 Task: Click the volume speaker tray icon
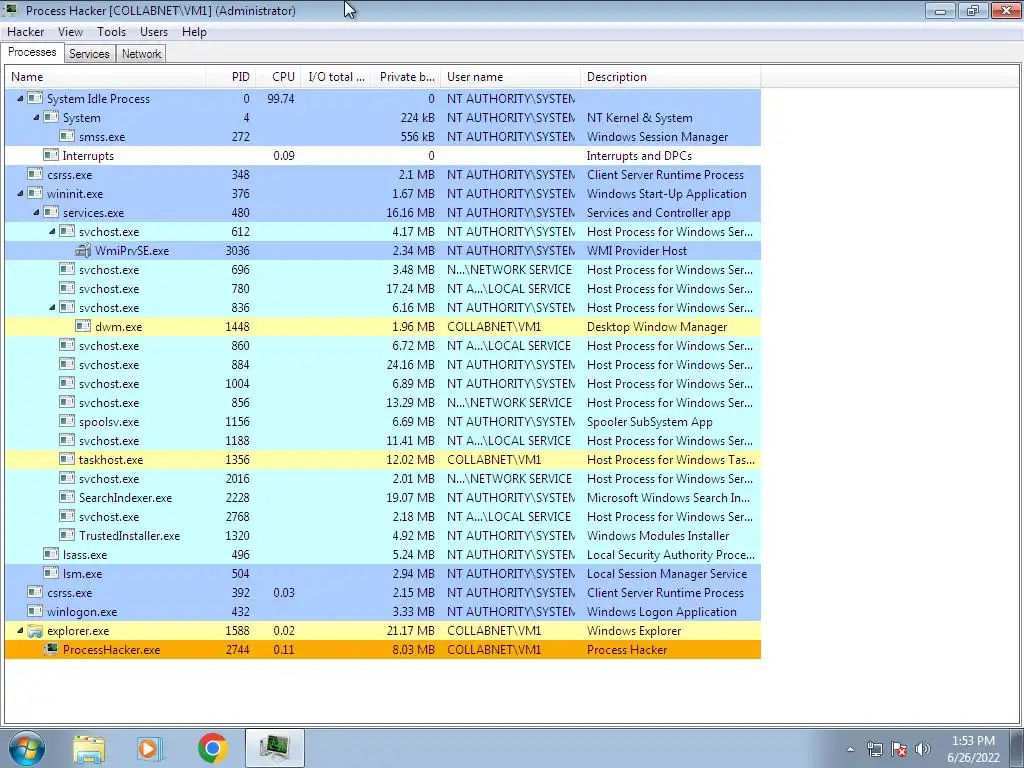(923, 749)
